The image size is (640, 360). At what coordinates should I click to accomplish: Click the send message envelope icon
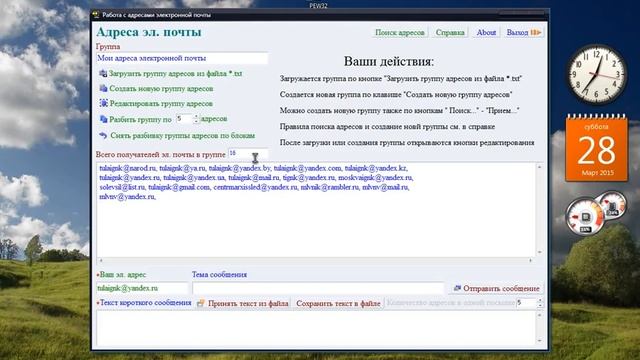click(457, 288)
